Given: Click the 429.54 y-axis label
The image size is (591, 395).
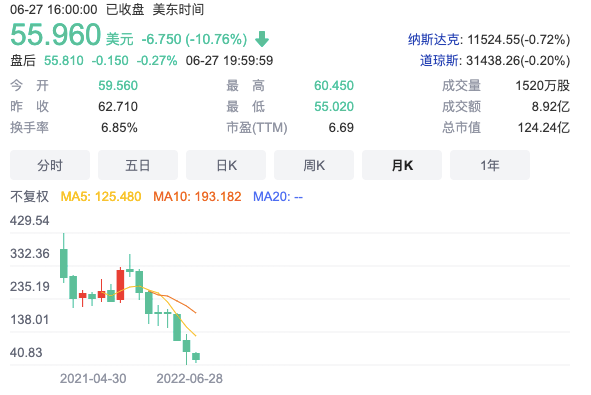Looking at the screenshot, I should point(29,220).
